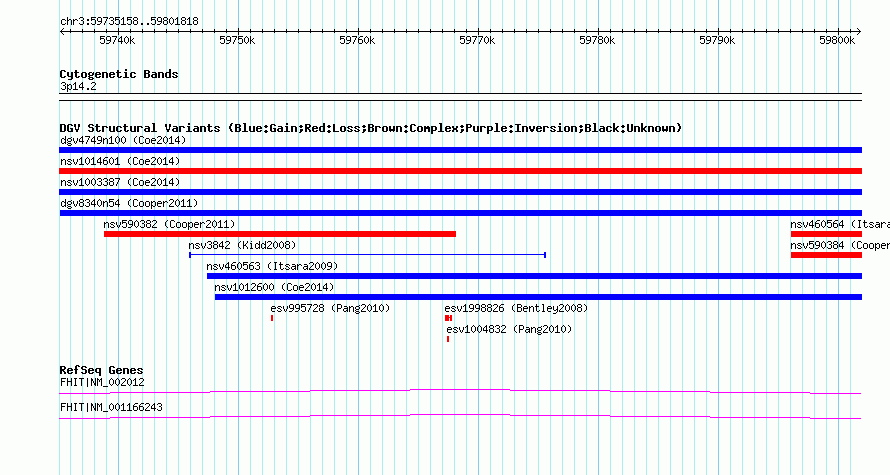Click the 59790k ruler tick label
Screen dimensions: 890x475
coord(717,40)
